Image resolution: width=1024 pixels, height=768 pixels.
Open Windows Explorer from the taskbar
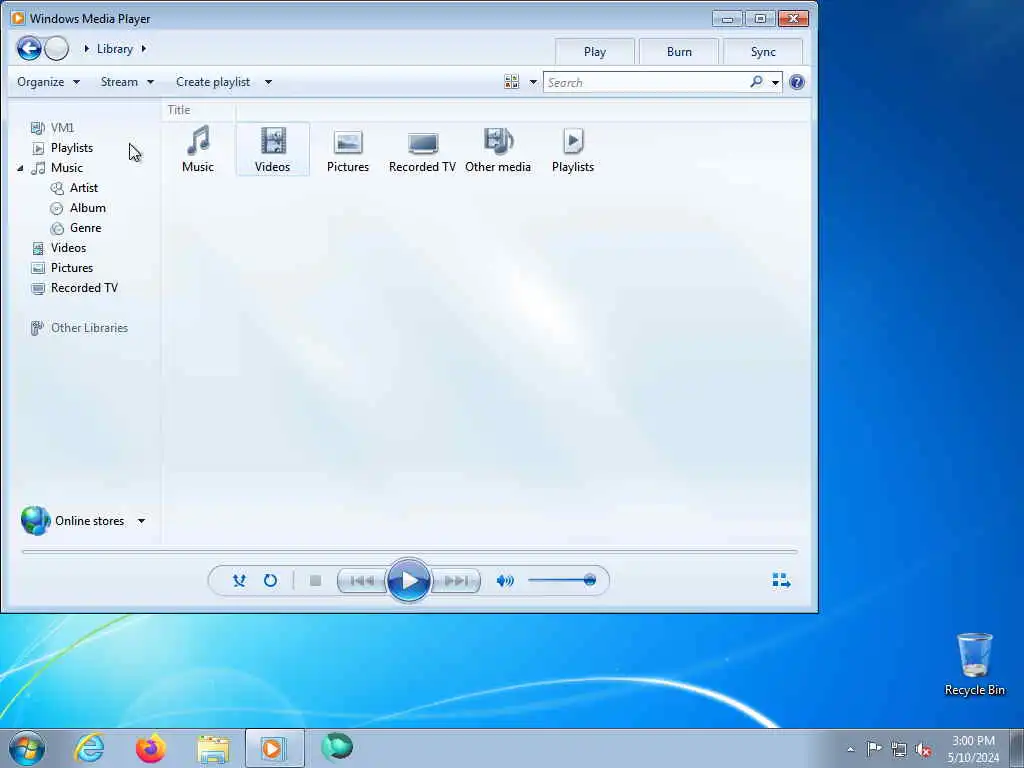(213, 748)
